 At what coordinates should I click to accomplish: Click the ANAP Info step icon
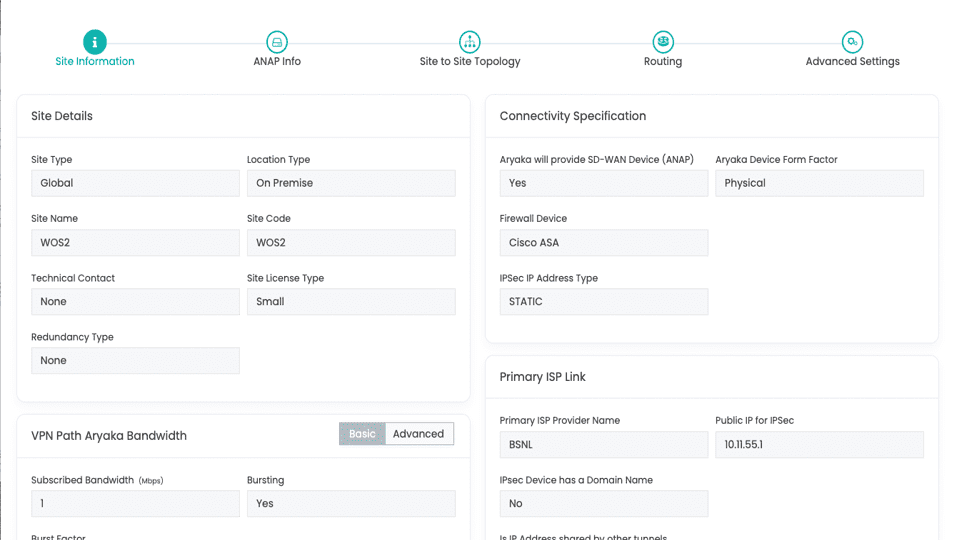click(277, 42)
